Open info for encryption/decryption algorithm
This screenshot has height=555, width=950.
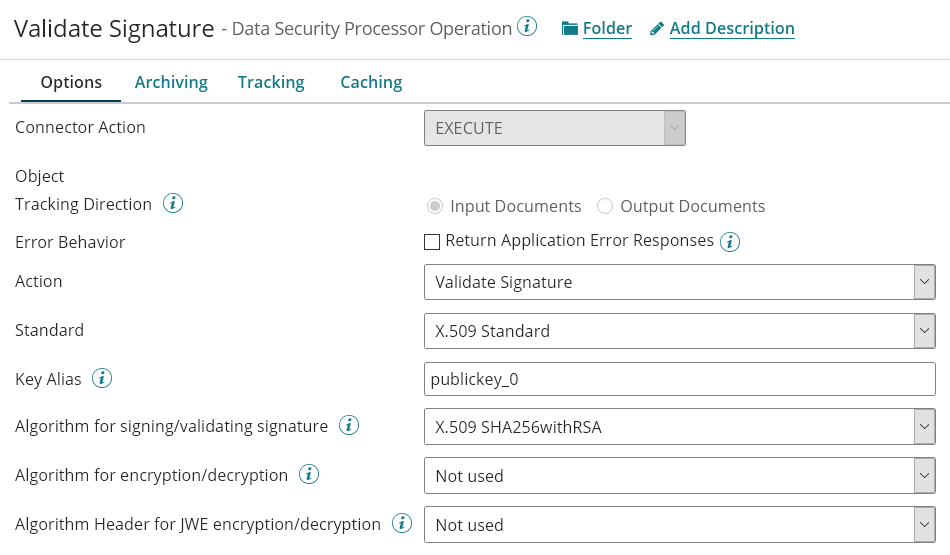coord(309,475)
